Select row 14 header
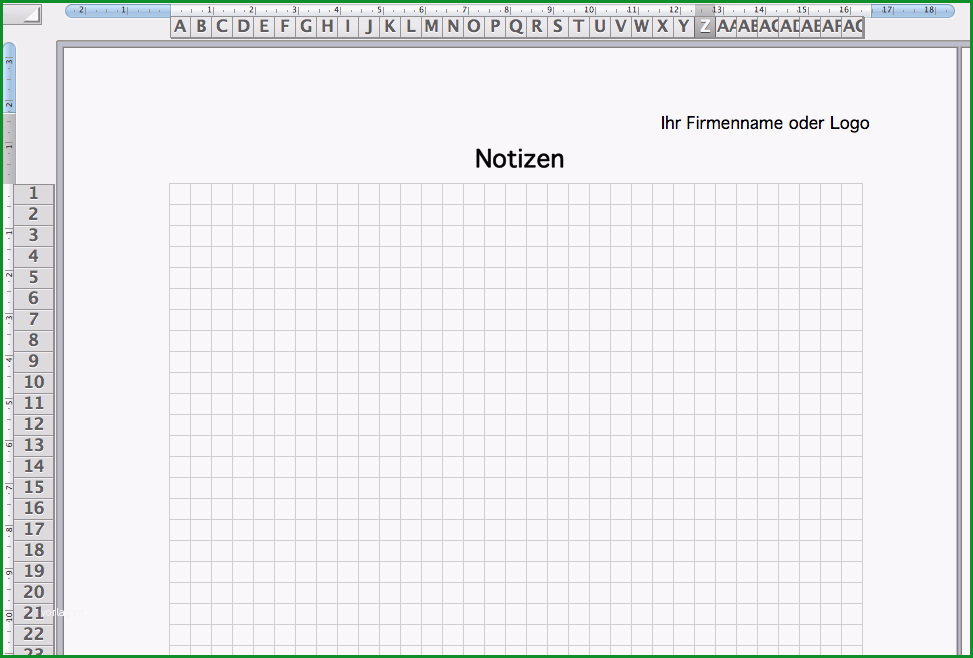Viewport: 973px width, 658px height. pyautogui.click(x=34, y=467)
